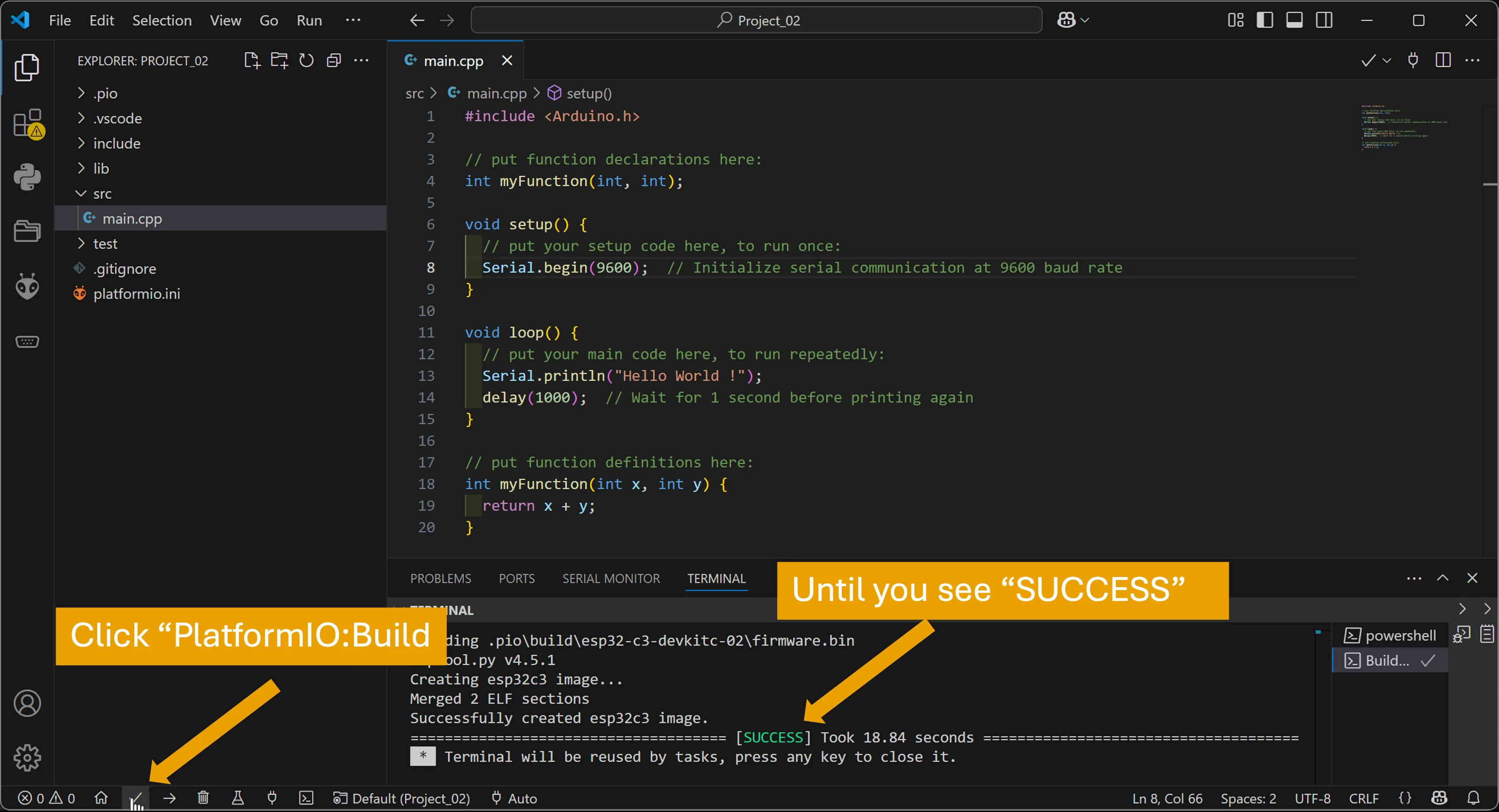Create a new file in Explorer
The image size is (1499, 812).
pyautogui.click(x=251, y=60)
